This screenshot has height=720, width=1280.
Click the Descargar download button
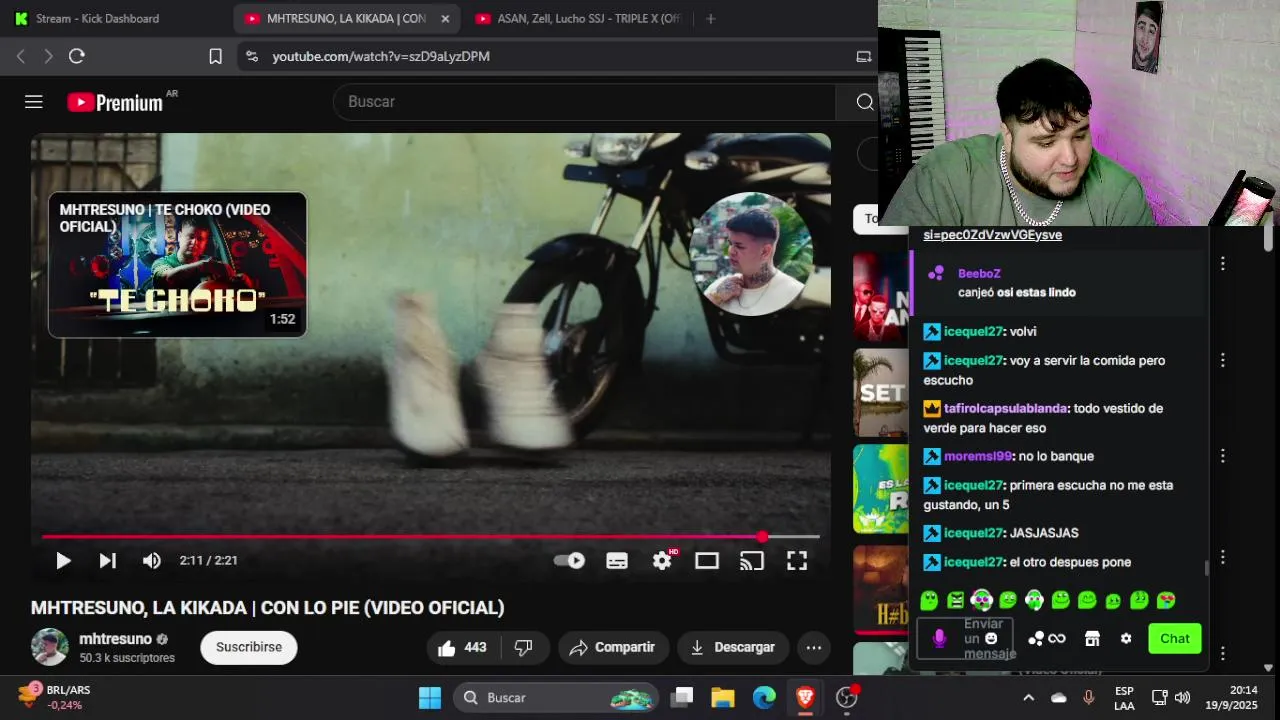733,648
